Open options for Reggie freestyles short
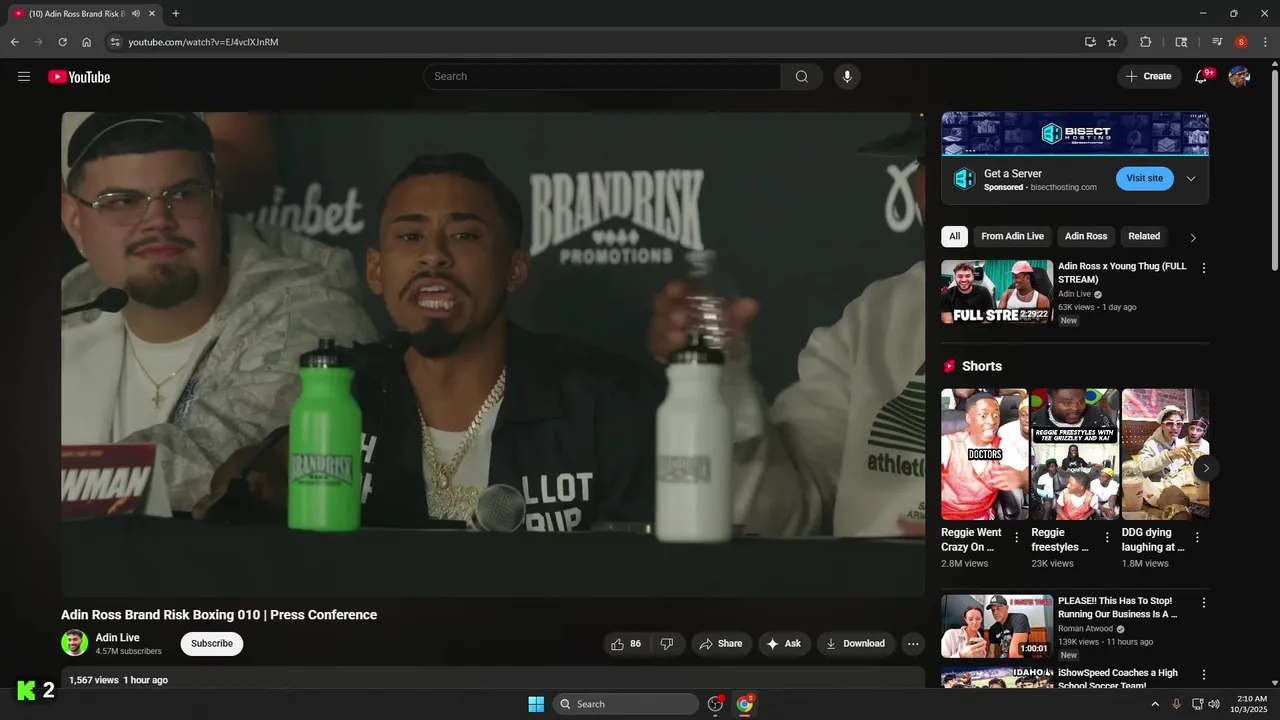Image resolution: width=1280 pixels, height=720 pixels. pyautogui.click(x=1107, y=538)
